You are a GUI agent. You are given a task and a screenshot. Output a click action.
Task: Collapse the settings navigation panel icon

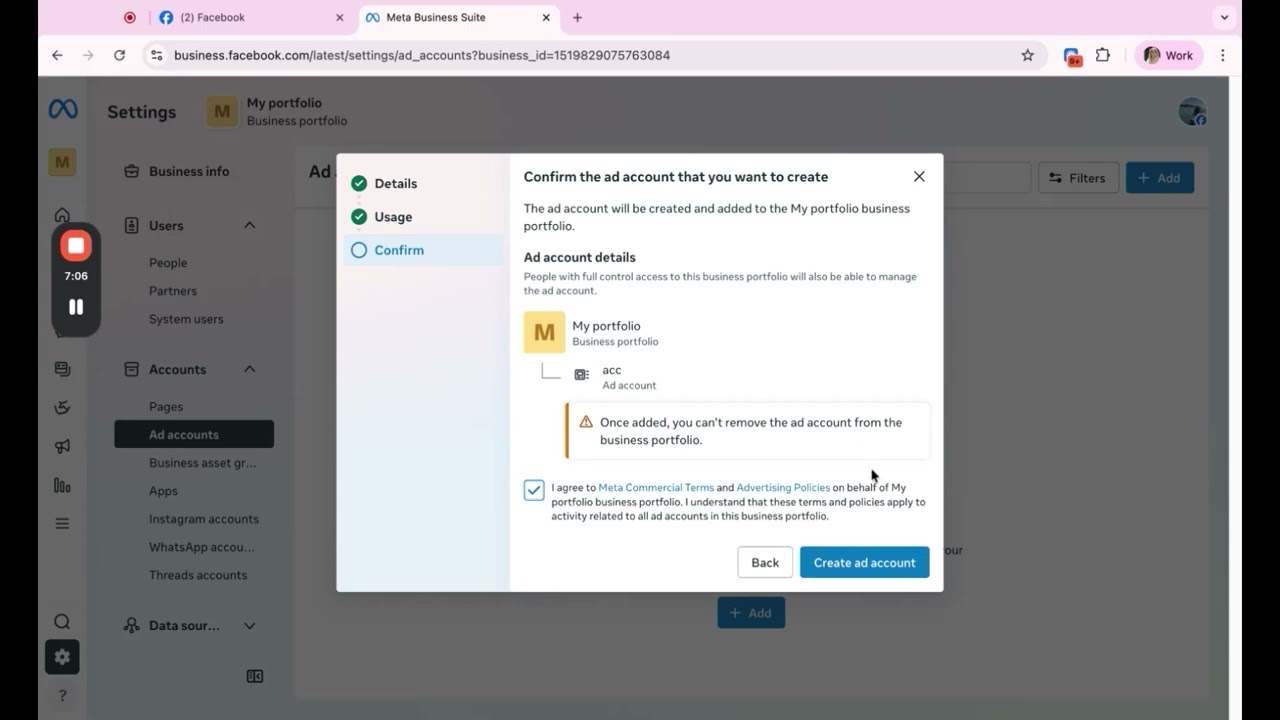pos(255,676)
